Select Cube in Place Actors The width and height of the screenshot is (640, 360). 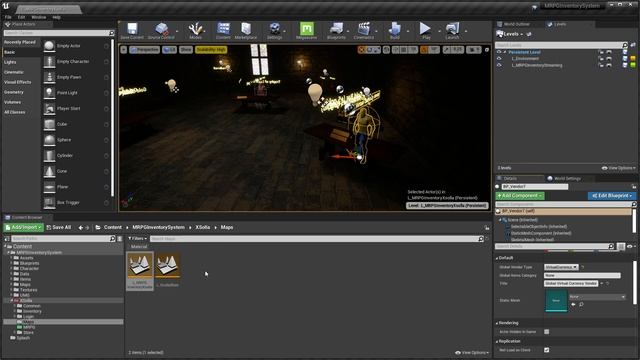pos(76,124)
